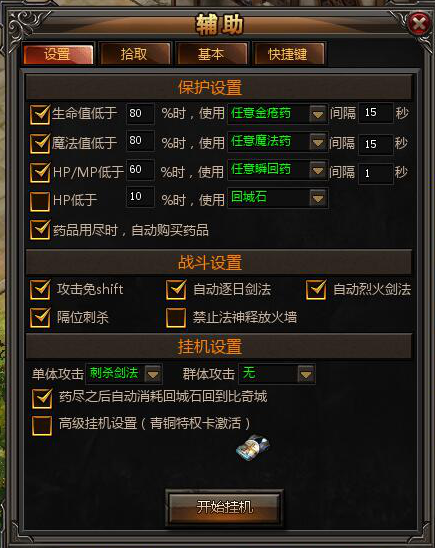
Task: Expand the 任意魔法药 dropdown
Action: (318, 142)
